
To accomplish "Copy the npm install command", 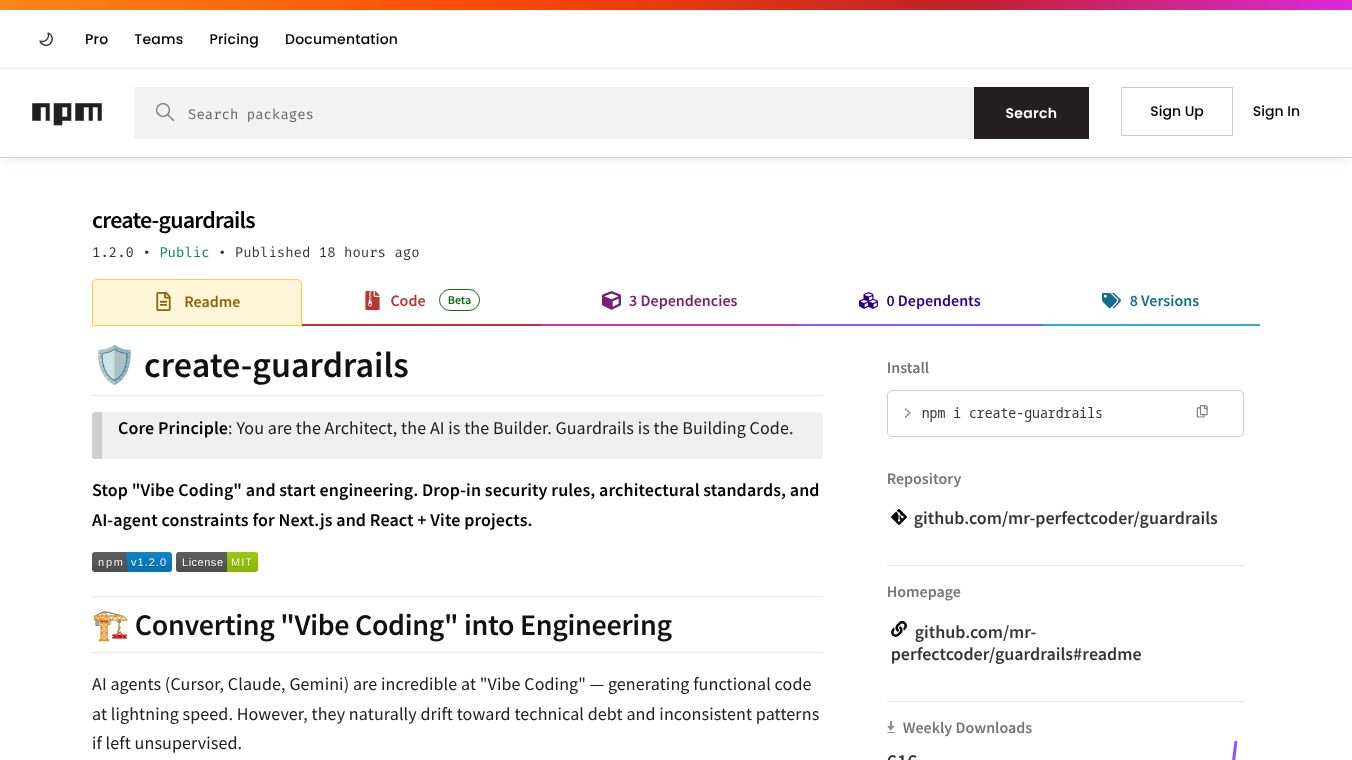I will click(1202, 412).
